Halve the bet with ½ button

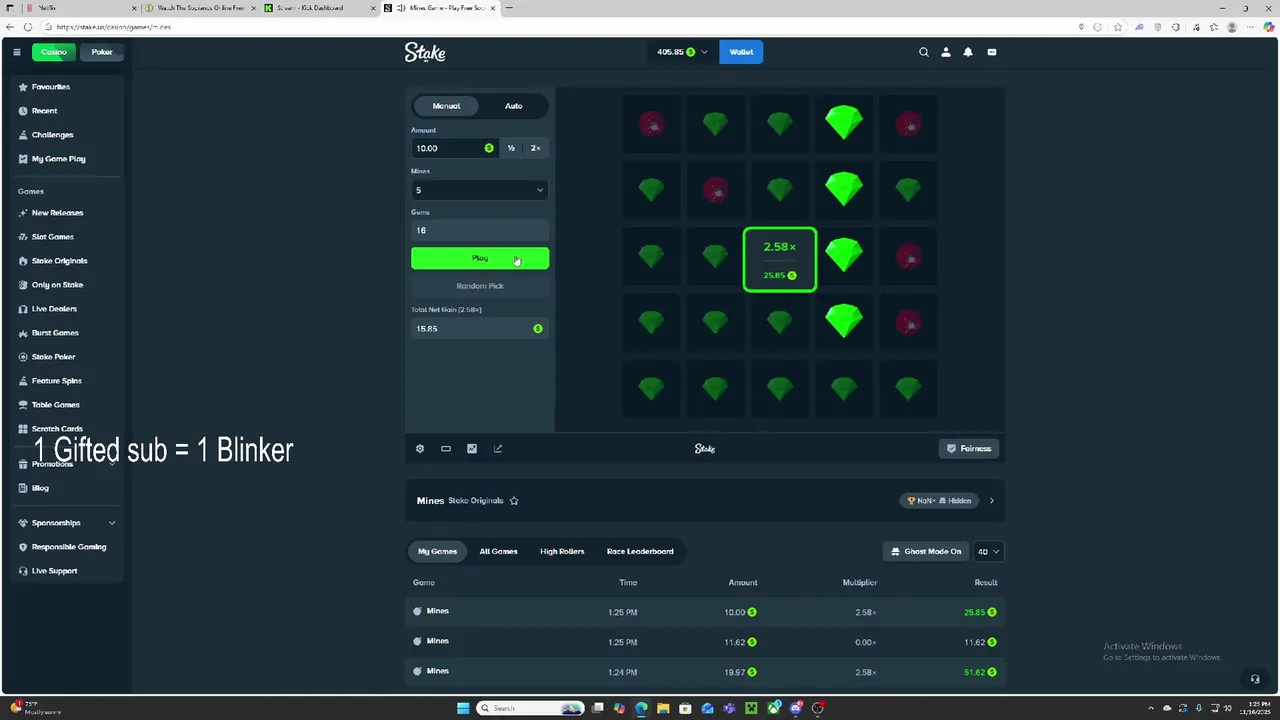(x=511, y=148)
